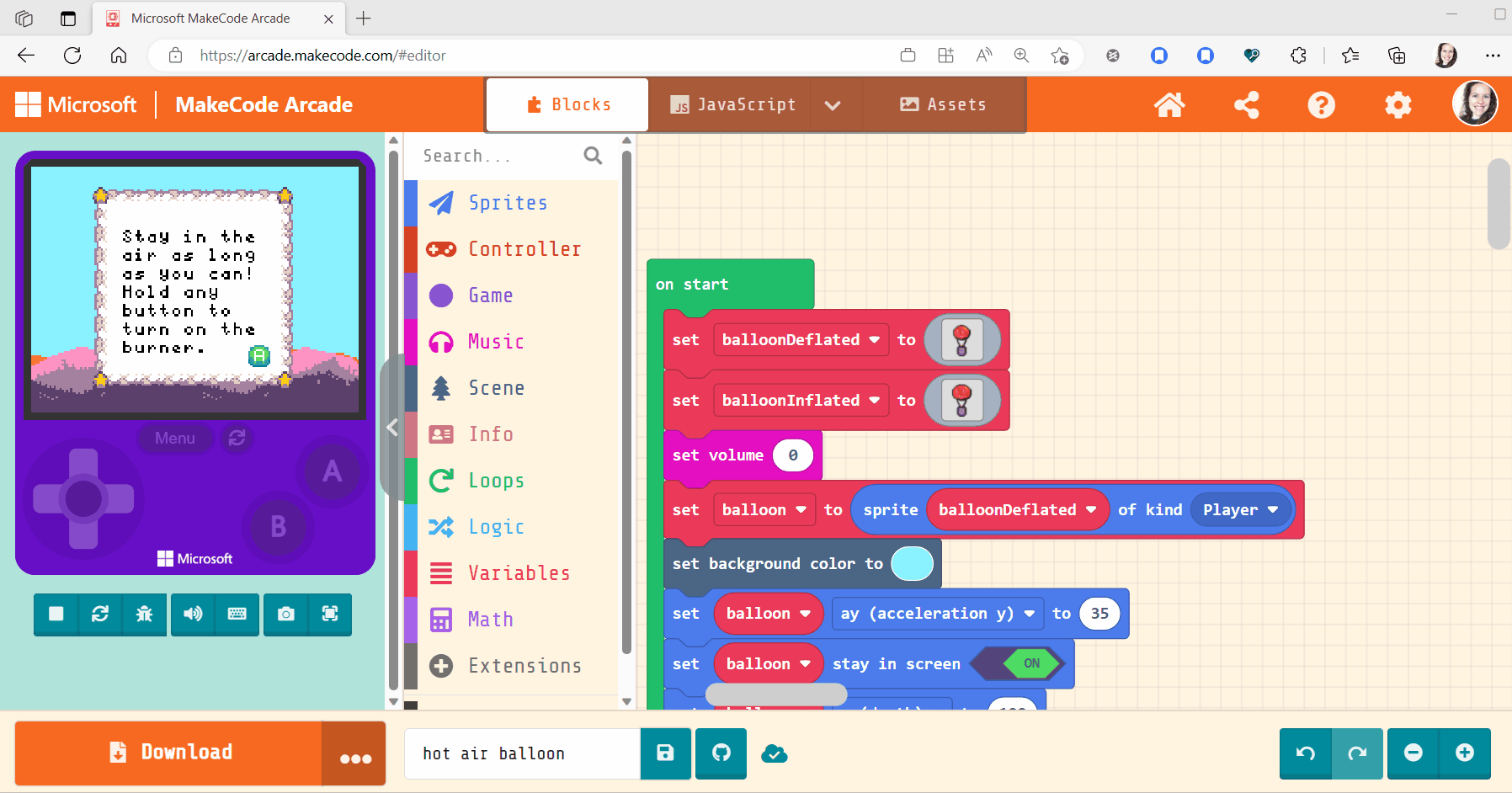Viewport: 1512px width, 793px height.
Task: Open the share dialog
Action: [x=1247, y=104]
